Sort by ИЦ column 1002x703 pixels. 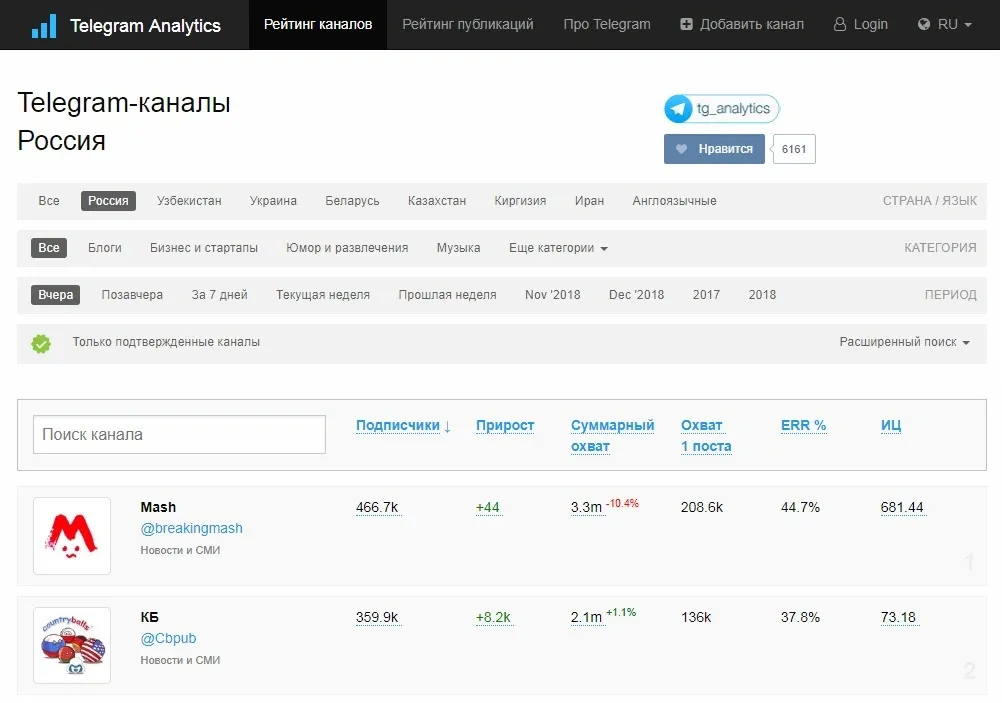click(891, 426)
